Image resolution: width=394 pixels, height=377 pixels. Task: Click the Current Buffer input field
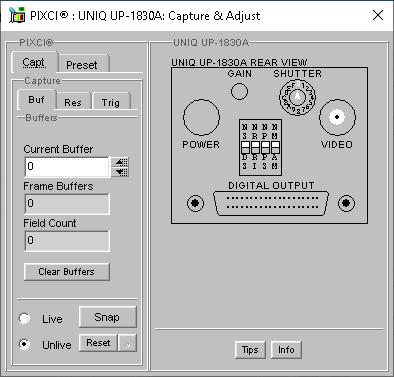[67, 166]
